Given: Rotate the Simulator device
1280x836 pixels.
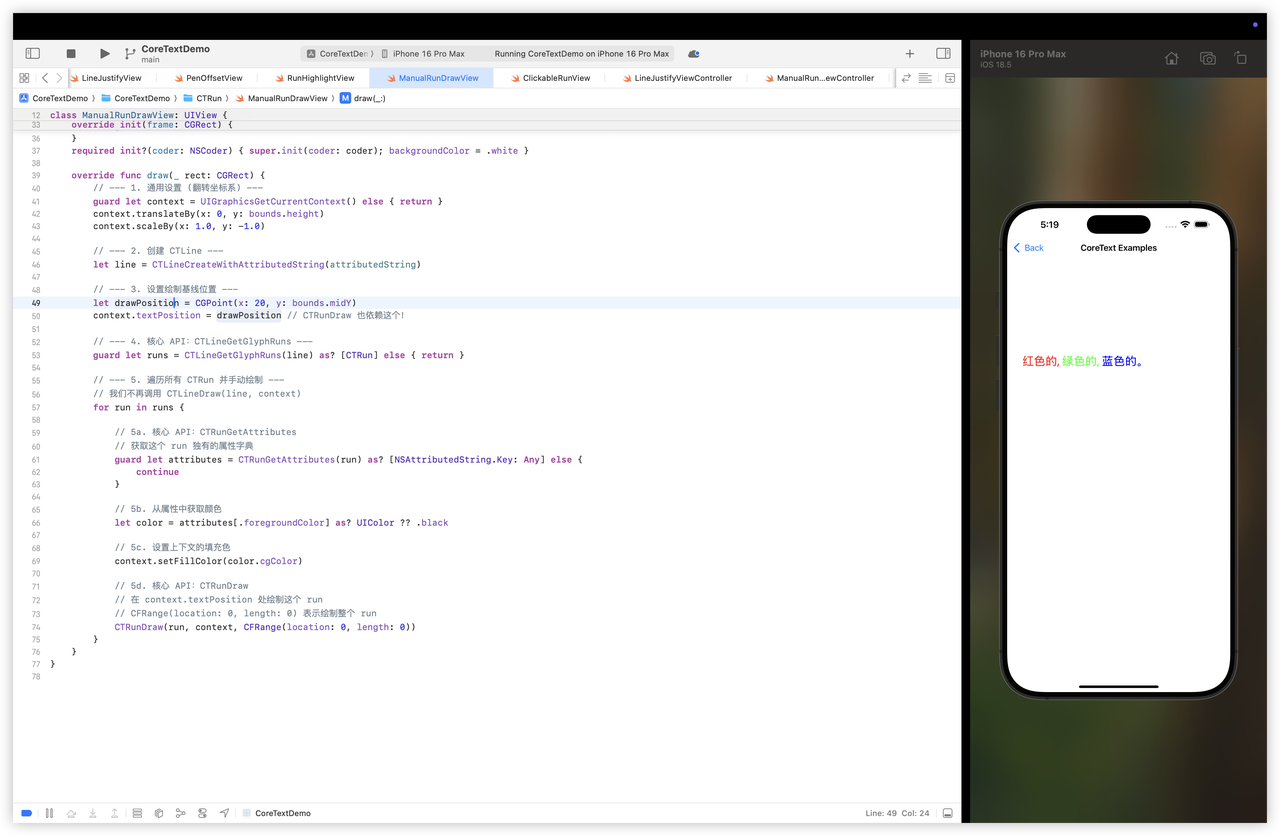Looking at the screenshot, I should pyautogui.click(x=1241, y=58).
